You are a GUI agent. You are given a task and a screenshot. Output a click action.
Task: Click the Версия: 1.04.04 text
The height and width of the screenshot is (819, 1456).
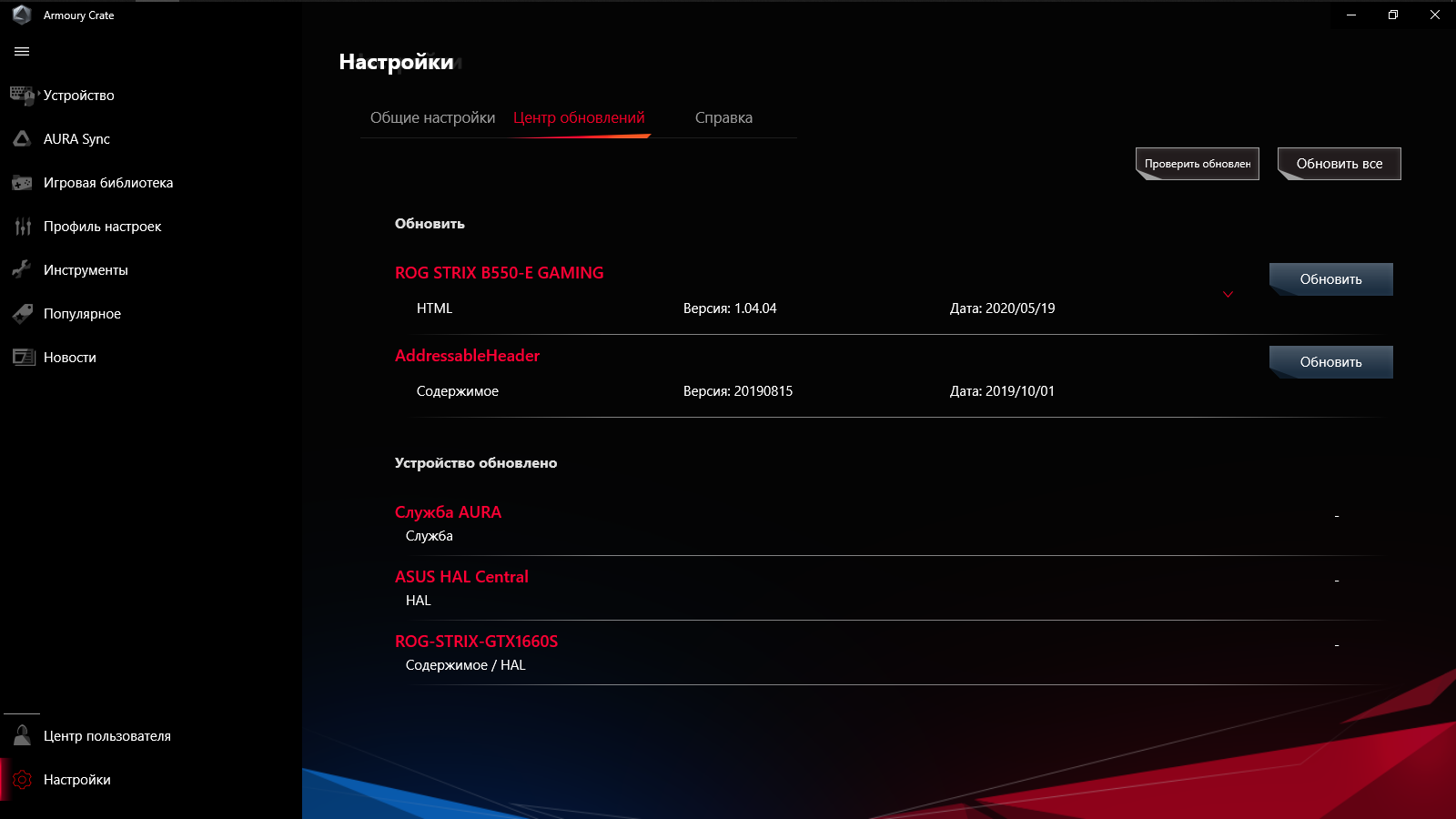coord(730,308)
